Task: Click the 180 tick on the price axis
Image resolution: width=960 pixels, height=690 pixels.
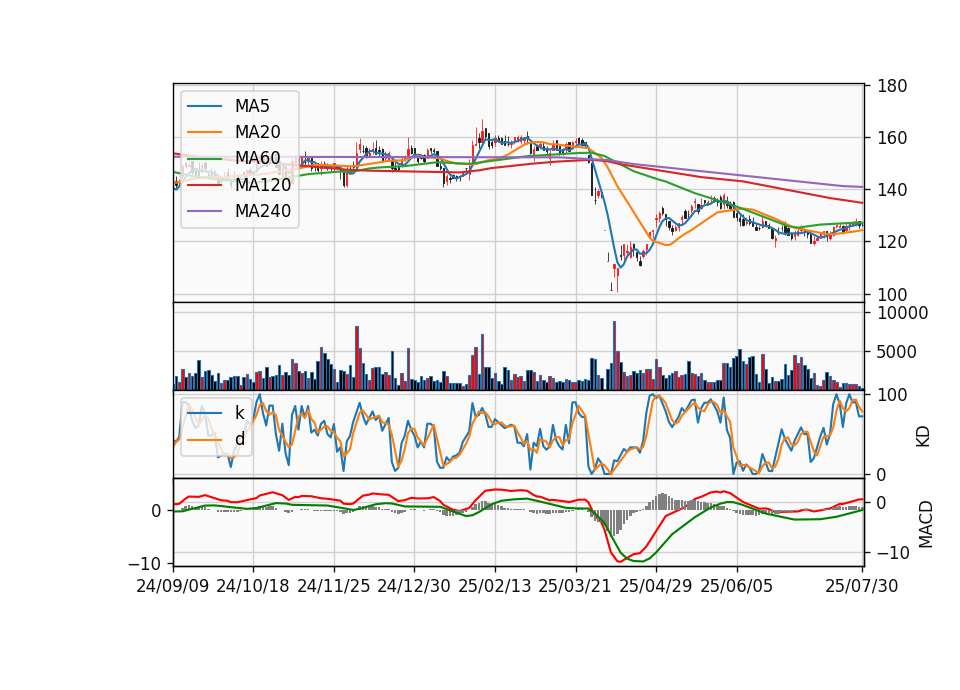Action: coord(891,86)
